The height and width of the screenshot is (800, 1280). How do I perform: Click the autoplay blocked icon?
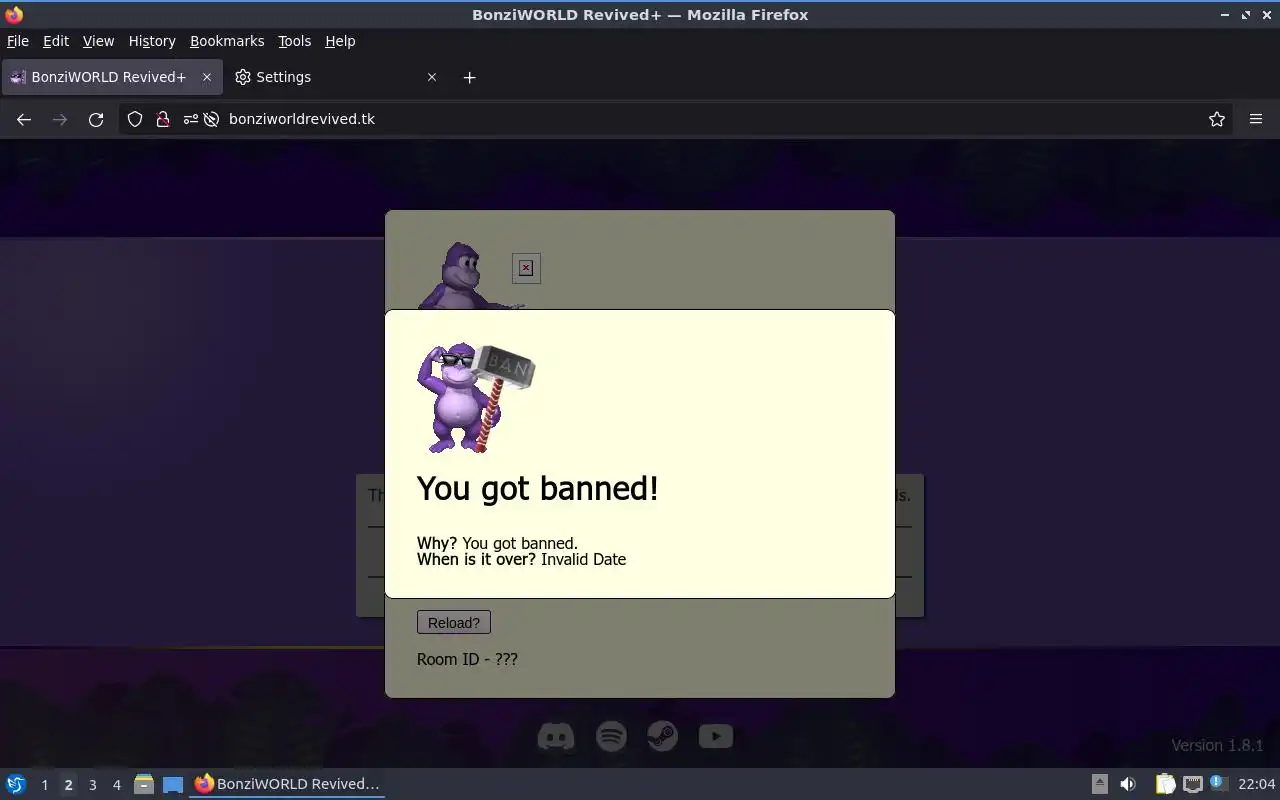211,119
